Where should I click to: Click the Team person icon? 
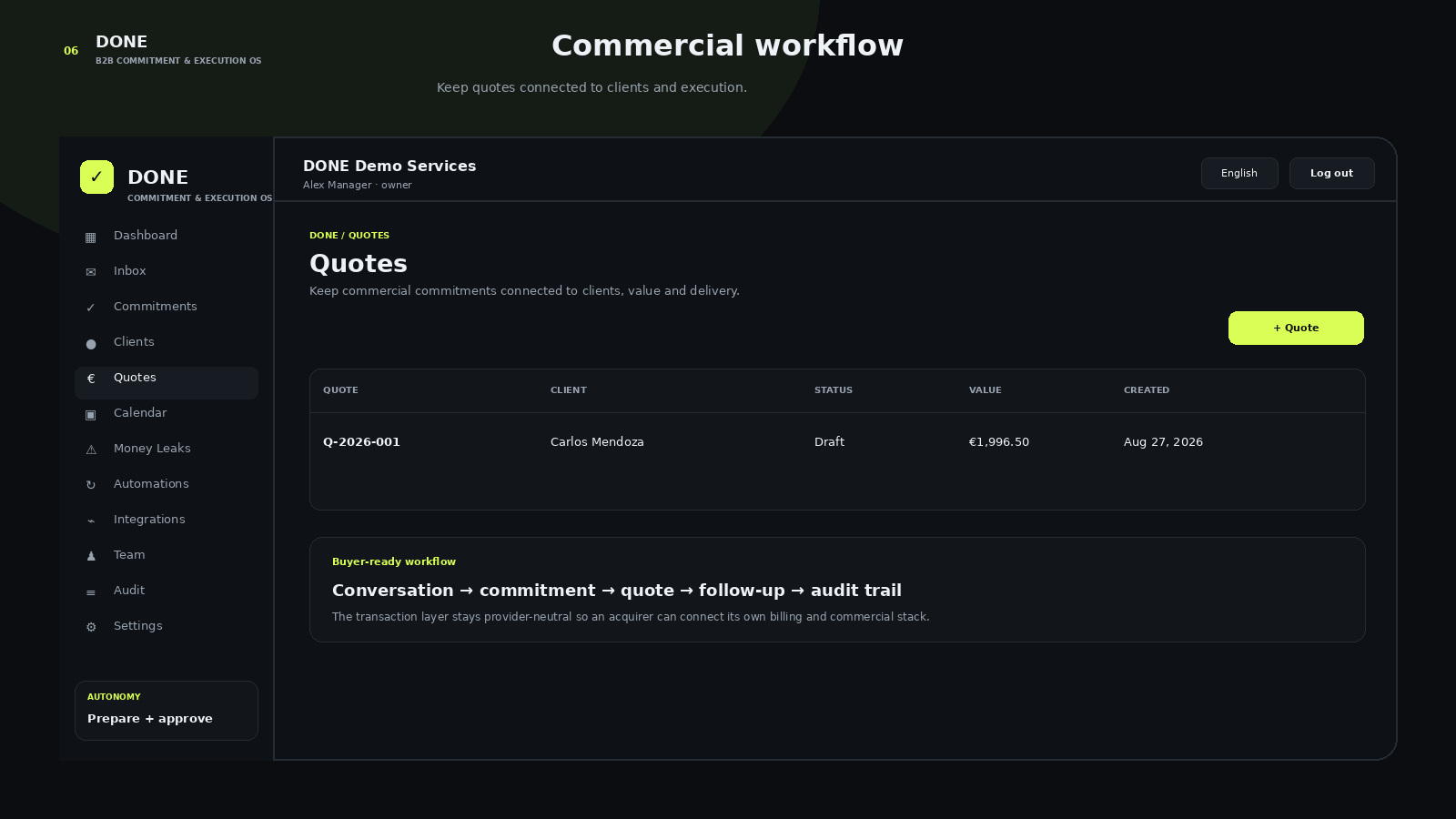[x=91, y=556]
